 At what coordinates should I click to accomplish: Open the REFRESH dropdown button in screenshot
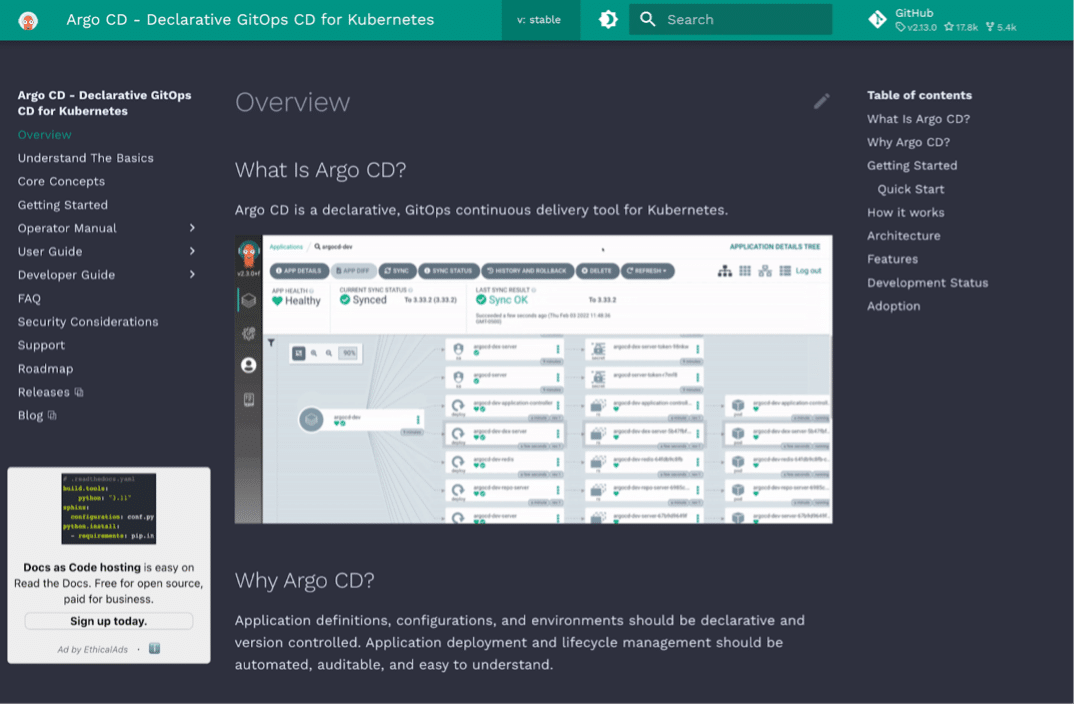(x=650, y=272)
